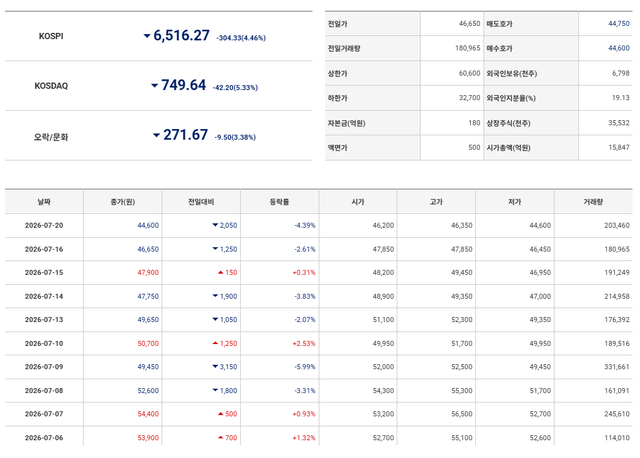Click the closing price 50,700
This screenshot has width=640, height=458.
point(148,343)
